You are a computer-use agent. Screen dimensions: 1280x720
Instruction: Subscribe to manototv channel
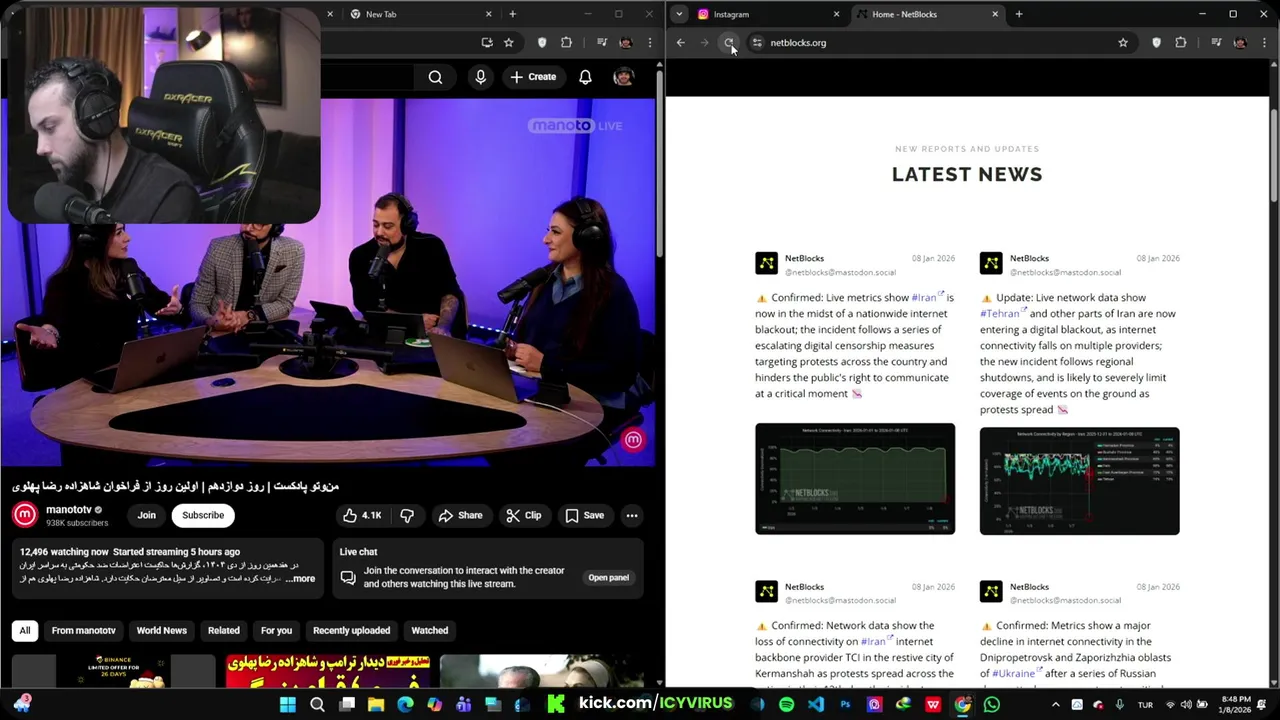click(203, 515)
